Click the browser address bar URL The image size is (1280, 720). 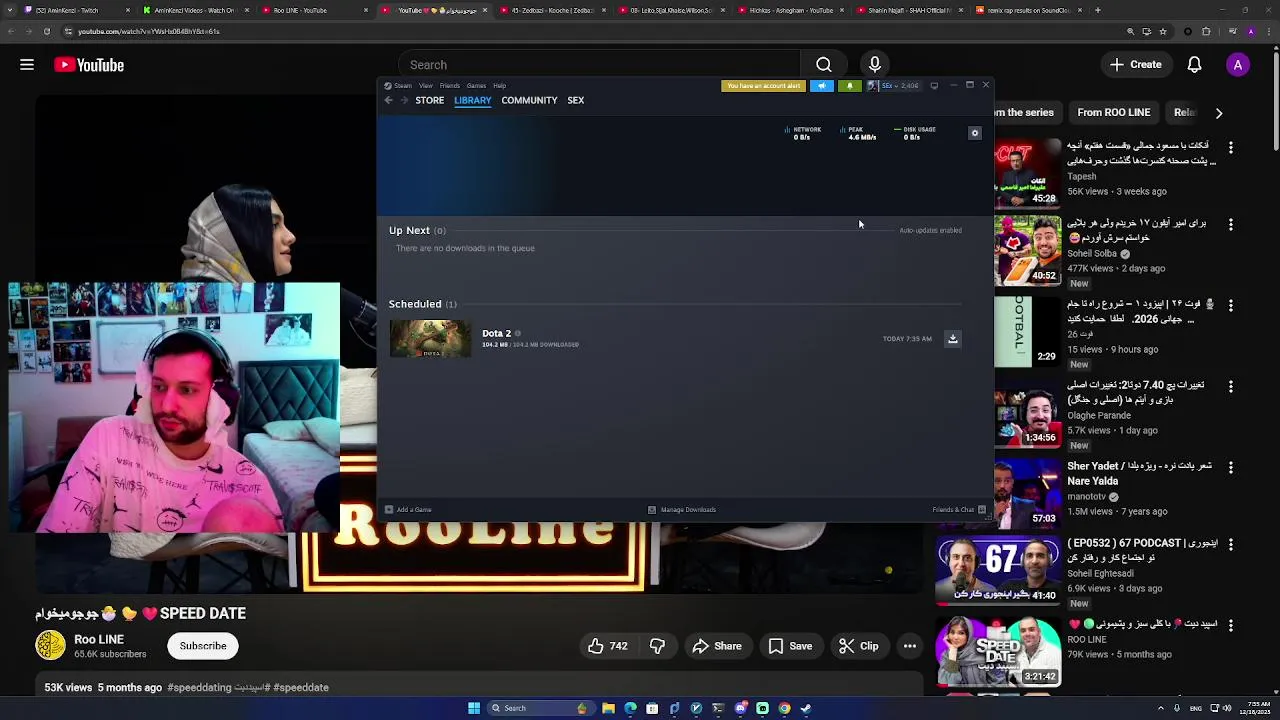coord(149,31)
